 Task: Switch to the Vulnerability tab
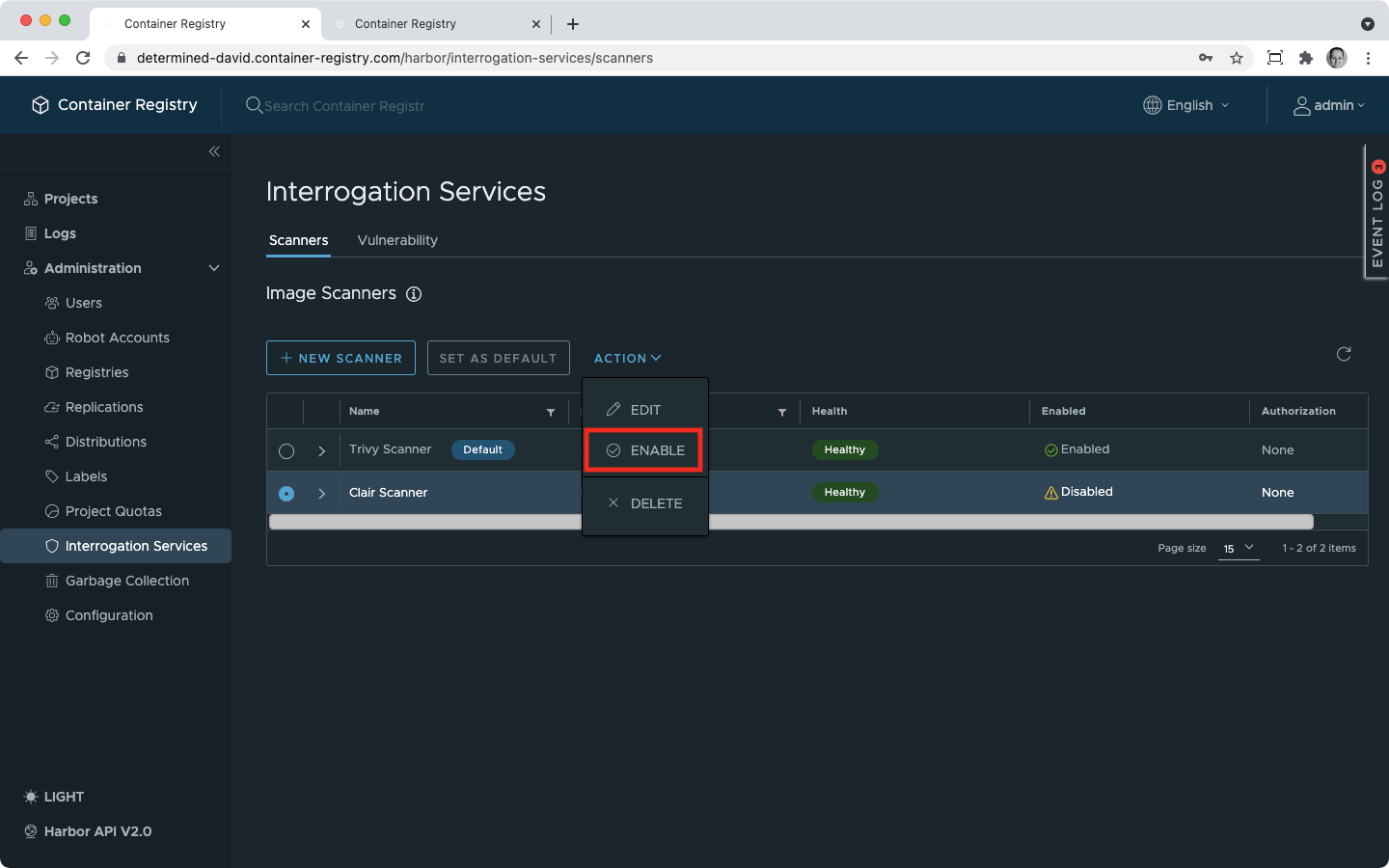click(397, 240)
